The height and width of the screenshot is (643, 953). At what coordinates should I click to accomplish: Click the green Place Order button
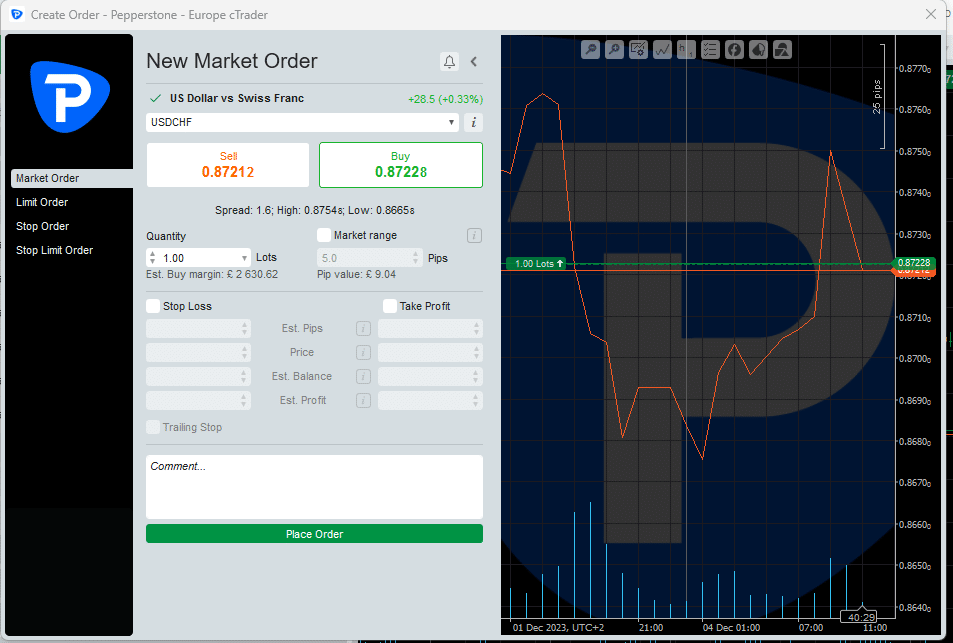point(314,534)
